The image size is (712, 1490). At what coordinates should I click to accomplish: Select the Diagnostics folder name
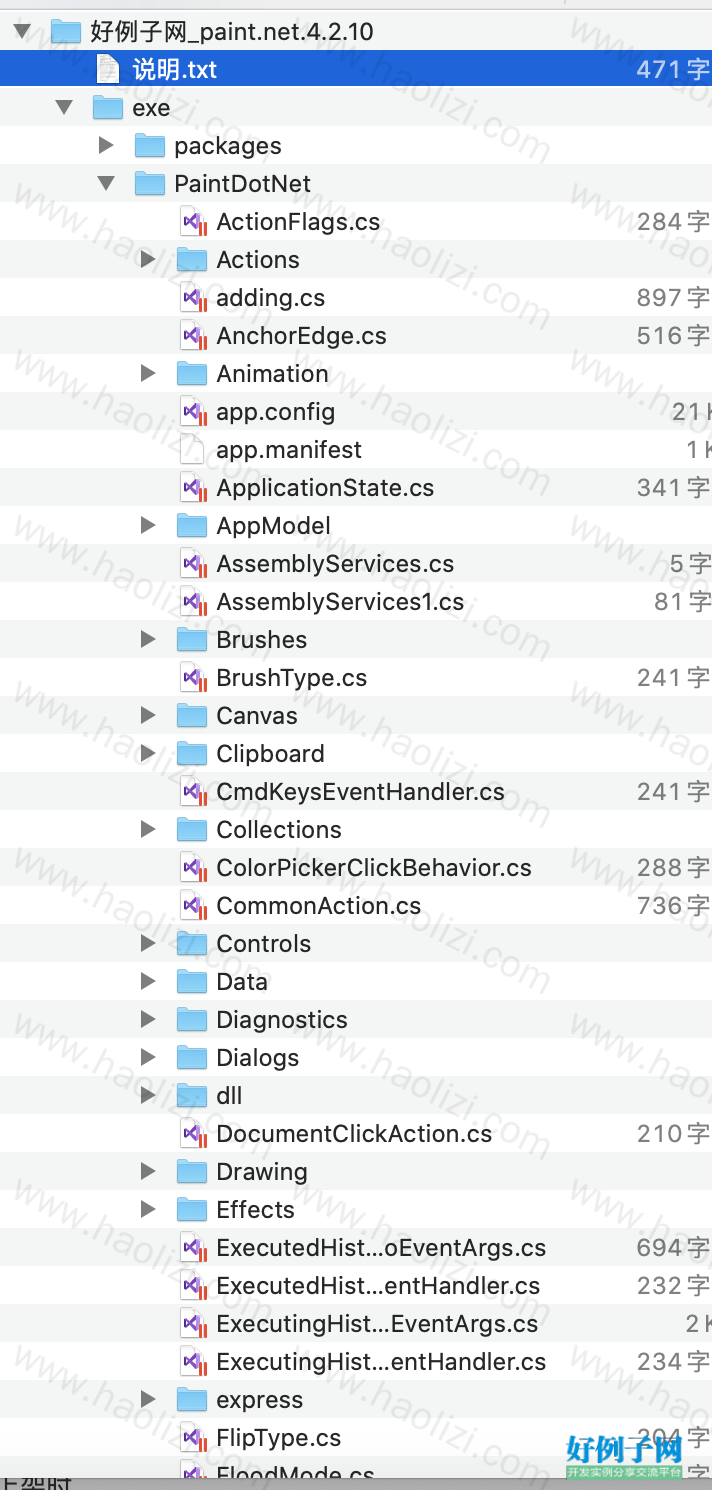click(x=282, y=1020)
